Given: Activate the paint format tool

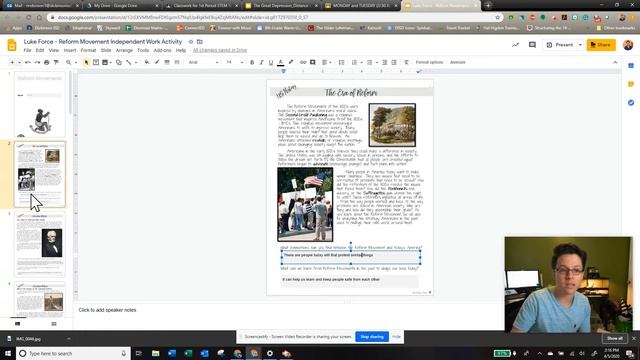Looking at the screenshot, I should 56,62.
